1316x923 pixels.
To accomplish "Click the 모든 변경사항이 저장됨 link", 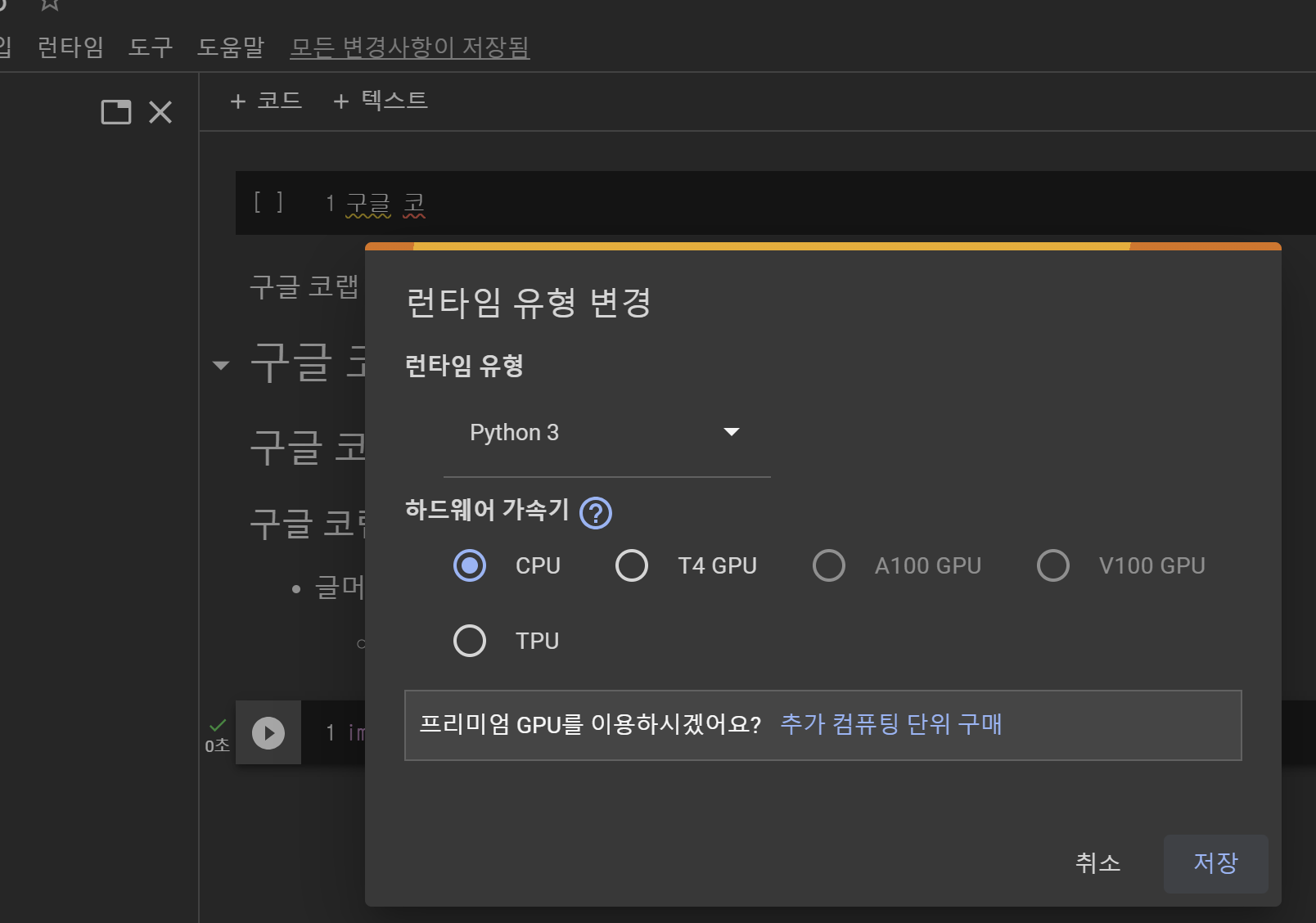I will point(410,47).
